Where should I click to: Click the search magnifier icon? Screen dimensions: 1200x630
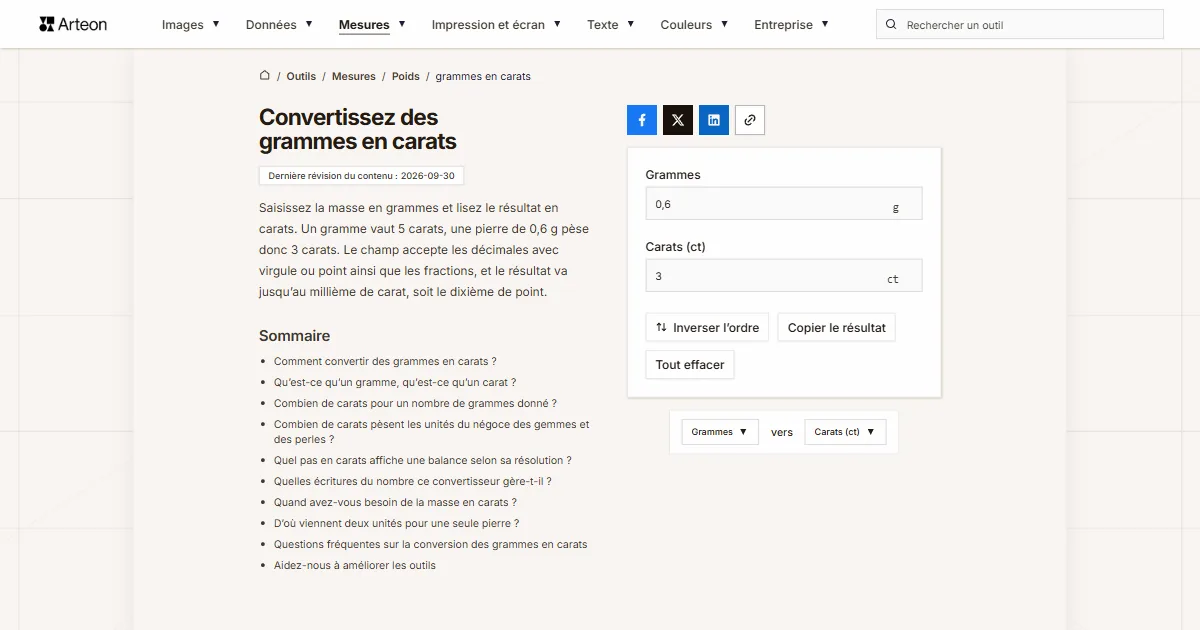[x=891, y=25]
